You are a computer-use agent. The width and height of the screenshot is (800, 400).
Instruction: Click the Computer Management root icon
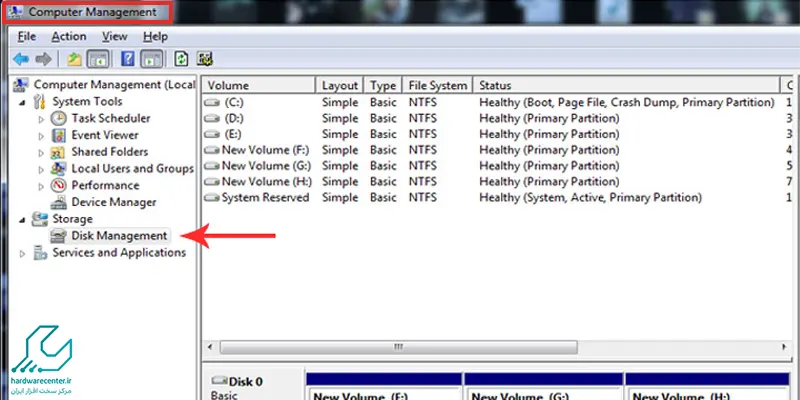(21, 85)
